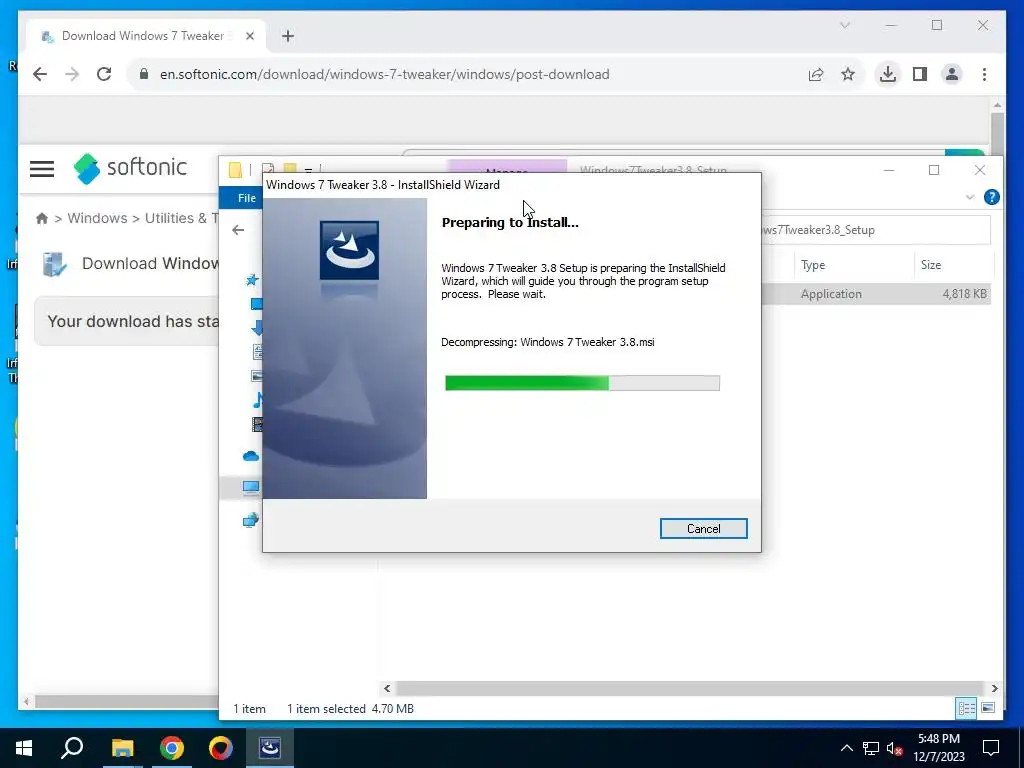This screenshot has height=768, width=1024.
Task: Share this page from Chrome toolbar
Action: pyautogui.click(x=816, y=74)
